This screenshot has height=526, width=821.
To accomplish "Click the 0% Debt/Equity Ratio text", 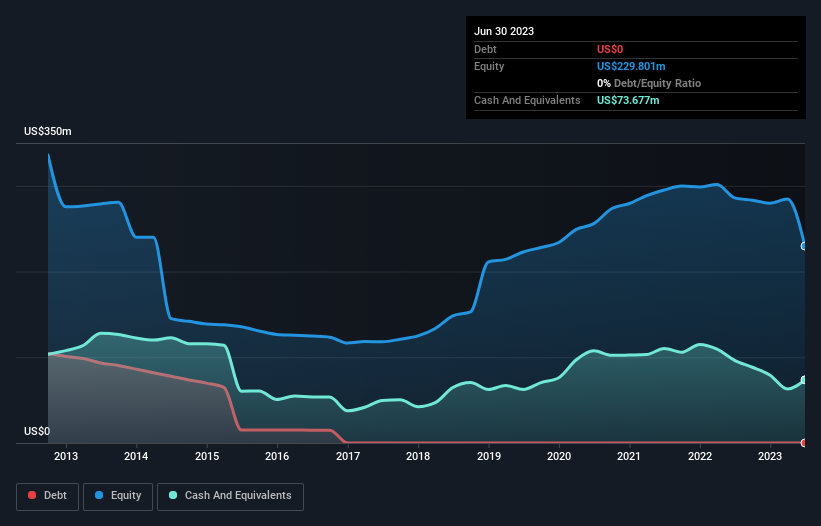I will pos(649,83).
